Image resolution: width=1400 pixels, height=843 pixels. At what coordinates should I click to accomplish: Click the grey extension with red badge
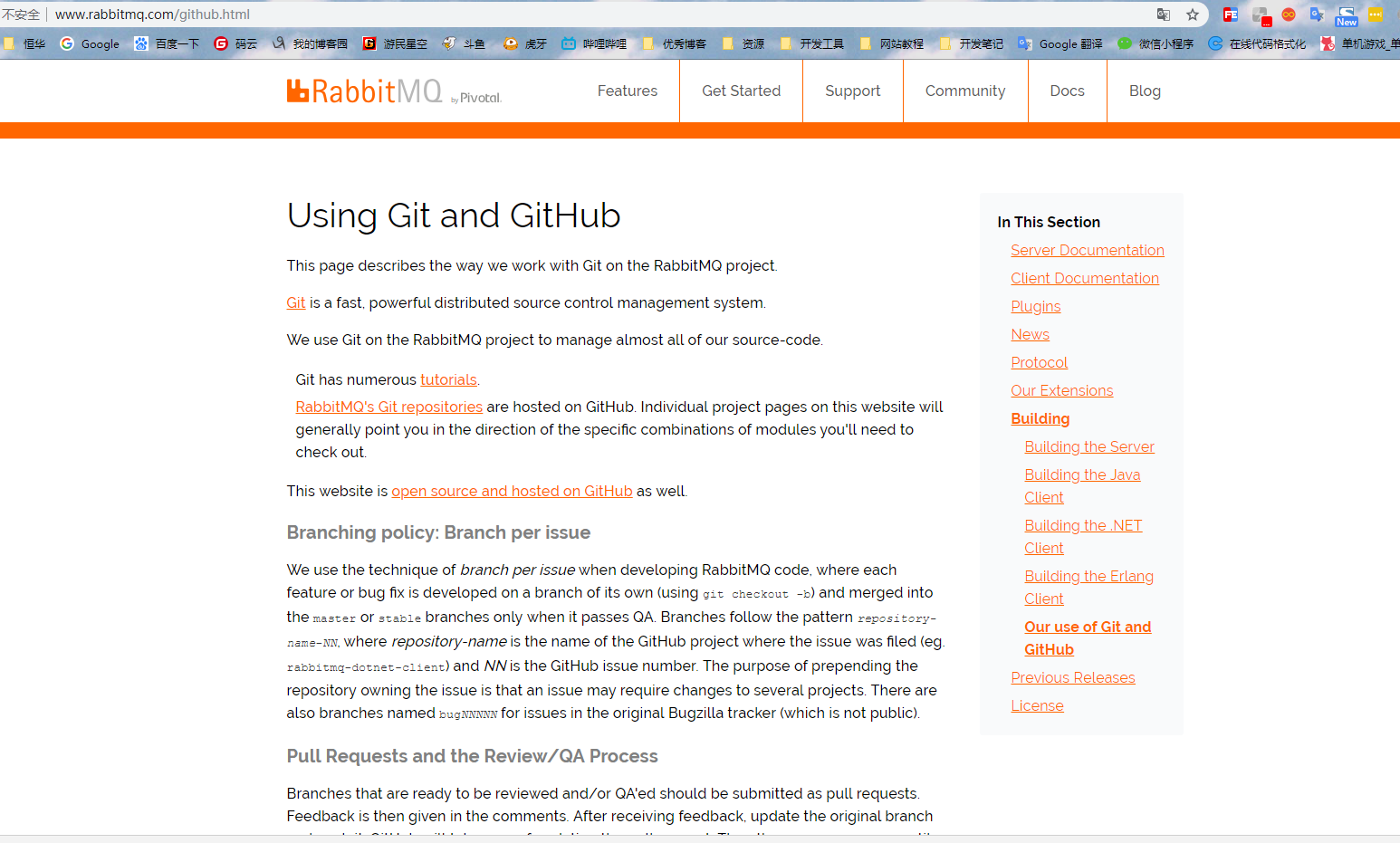coord(1261,15)
